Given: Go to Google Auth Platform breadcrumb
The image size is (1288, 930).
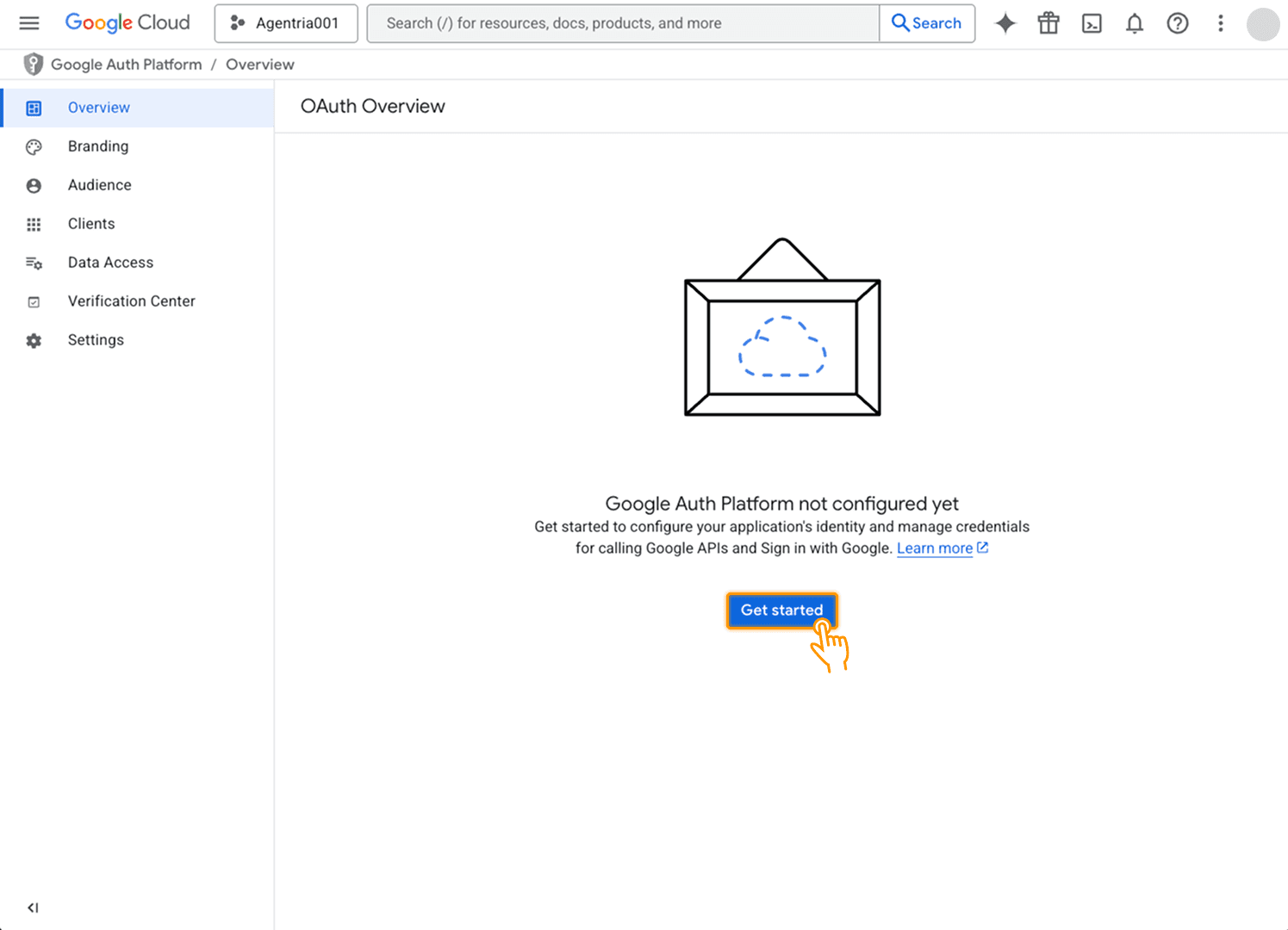Looking at the screenshot, I should coord(126,65).
